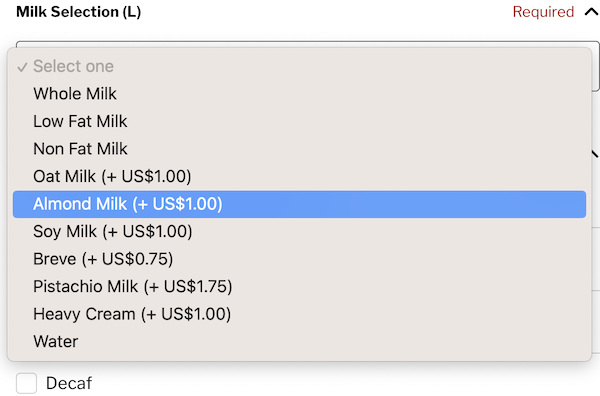600x396 pixels.
Task: Choose Whole Milk from the list
Action: (x=299, y=94)
